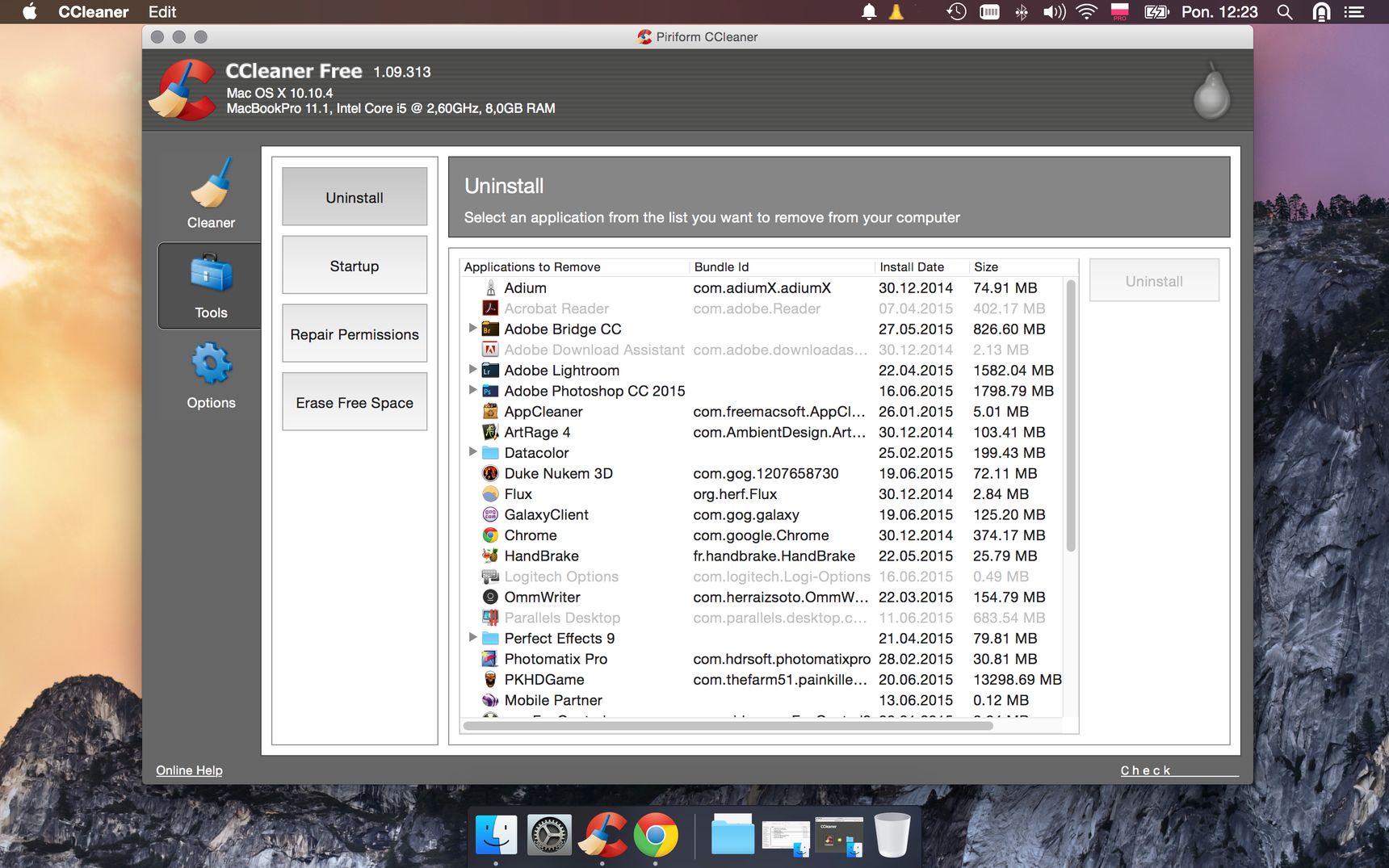
Task: Select the Photomatix Pro row
Action: coord(762,659)
